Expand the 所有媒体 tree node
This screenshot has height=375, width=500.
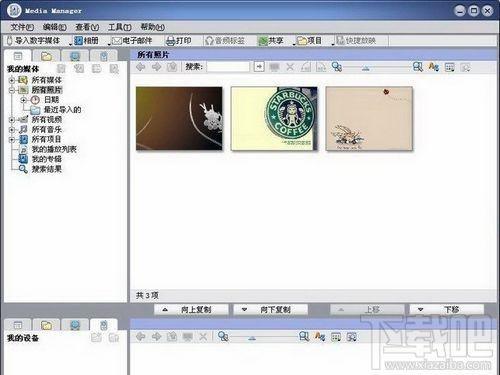point(12,80)
